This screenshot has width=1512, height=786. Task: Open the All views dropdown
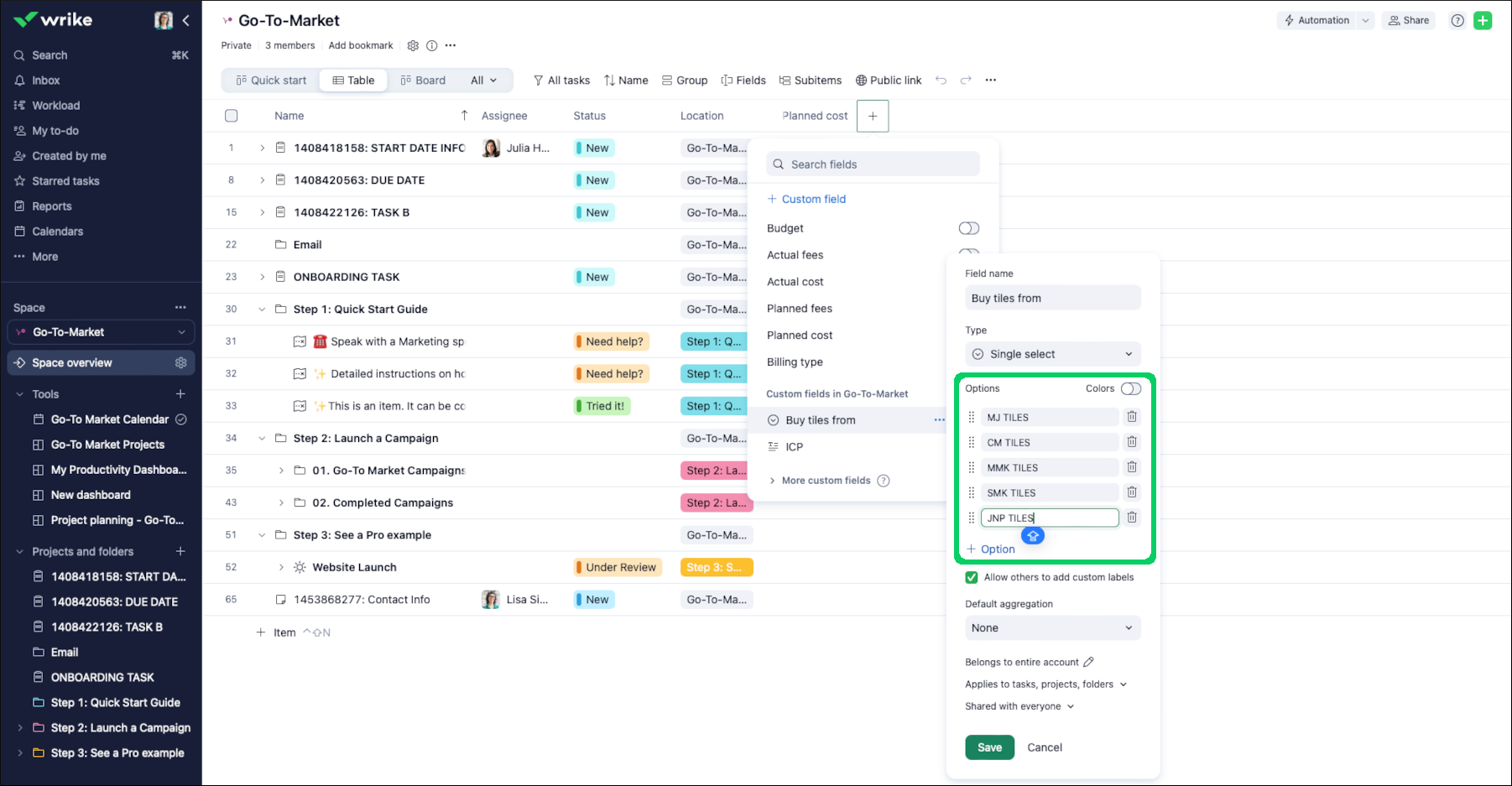tap(484, 81)
